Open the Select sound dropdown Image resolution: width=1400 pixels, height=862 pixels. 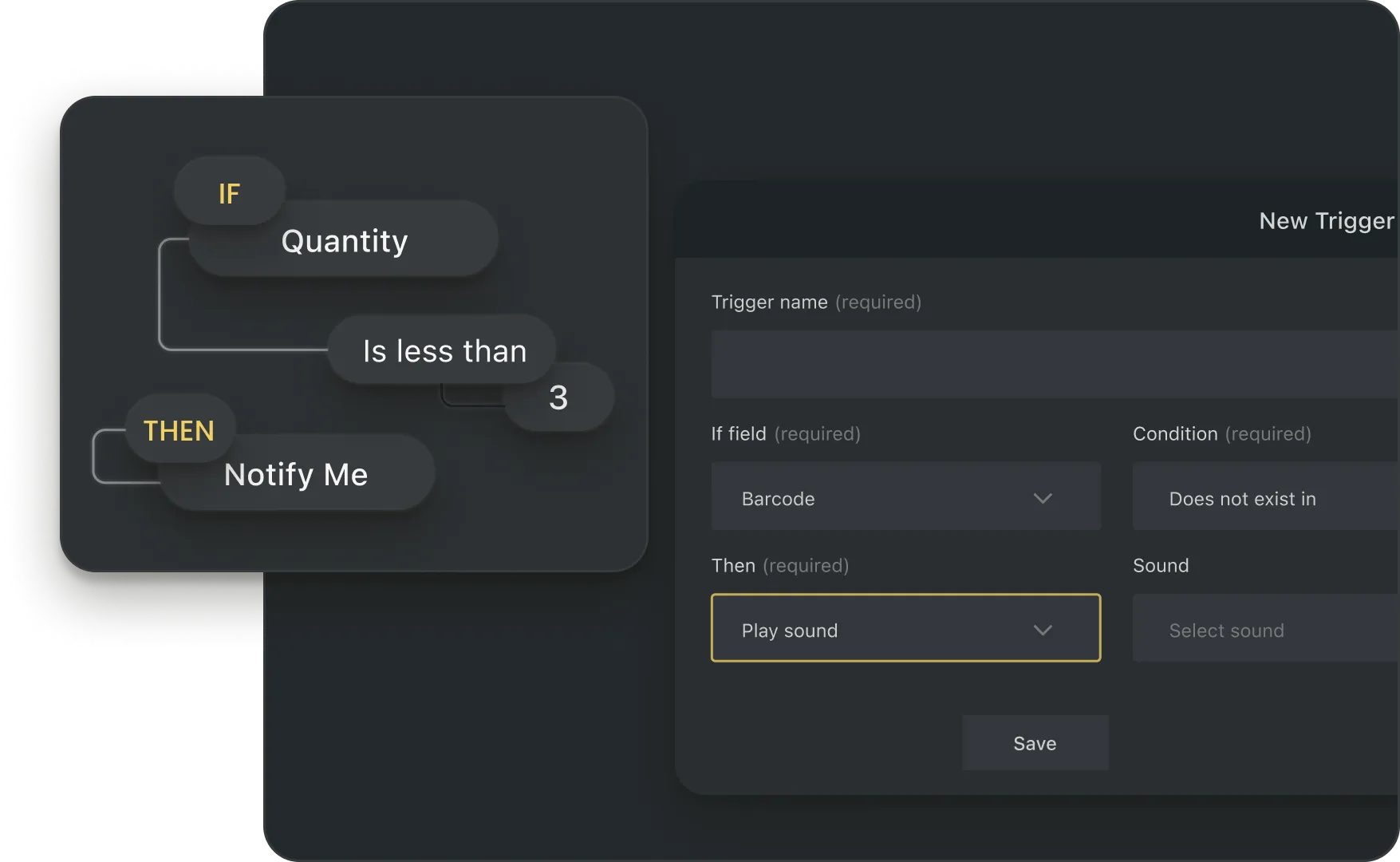point(1264,629)
